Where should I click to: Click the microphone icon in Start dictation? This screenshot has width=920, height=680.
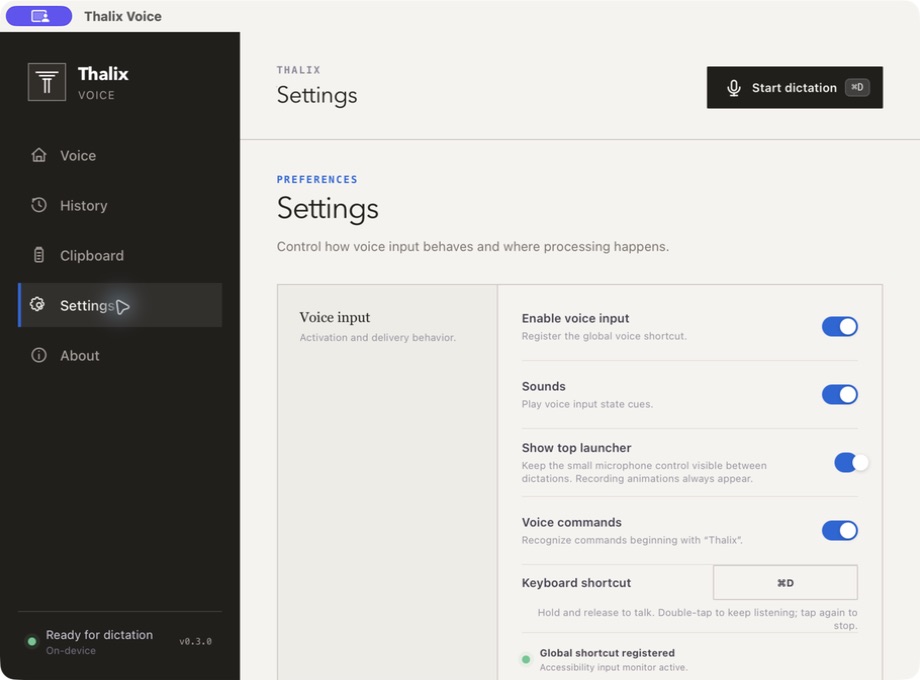tap(733, 87)
